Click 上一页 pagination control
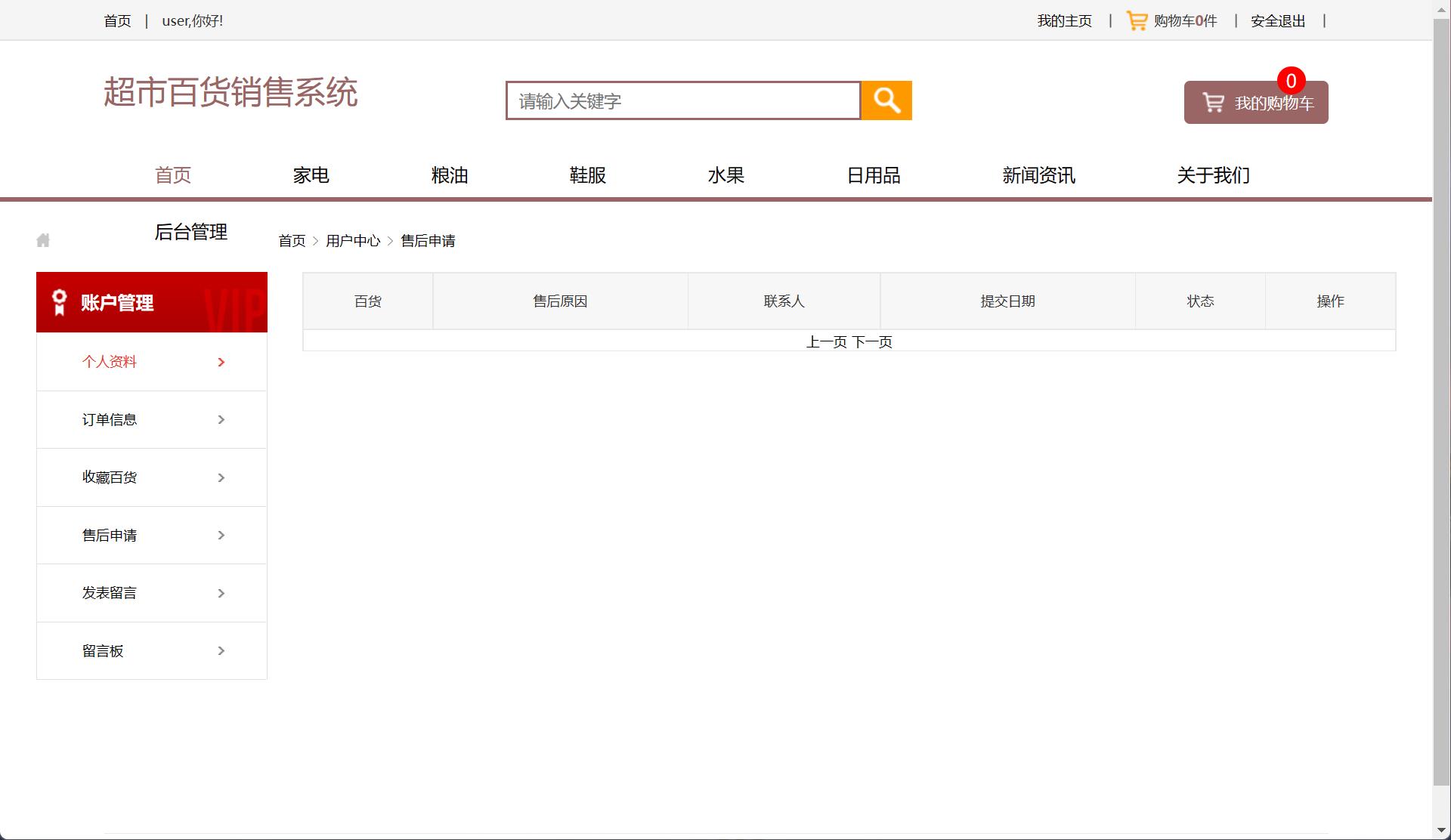The image size is (1451, 840). [827, 341]
